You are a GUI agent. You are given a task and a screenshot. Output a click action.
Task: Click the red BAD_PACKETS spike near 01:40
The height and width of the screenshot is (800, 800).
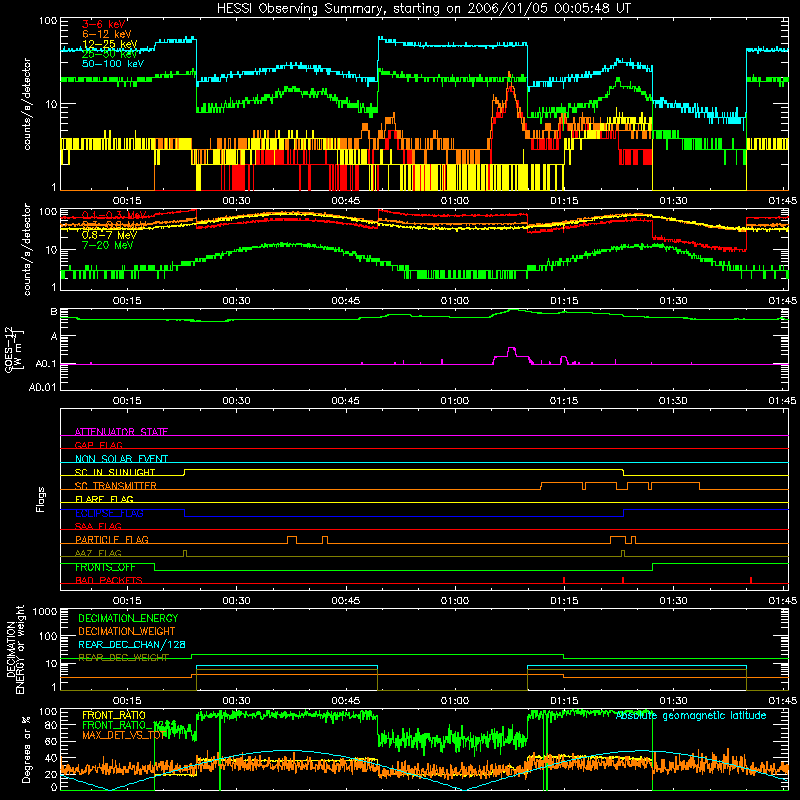pyautogui.click(x=751, y=580)
